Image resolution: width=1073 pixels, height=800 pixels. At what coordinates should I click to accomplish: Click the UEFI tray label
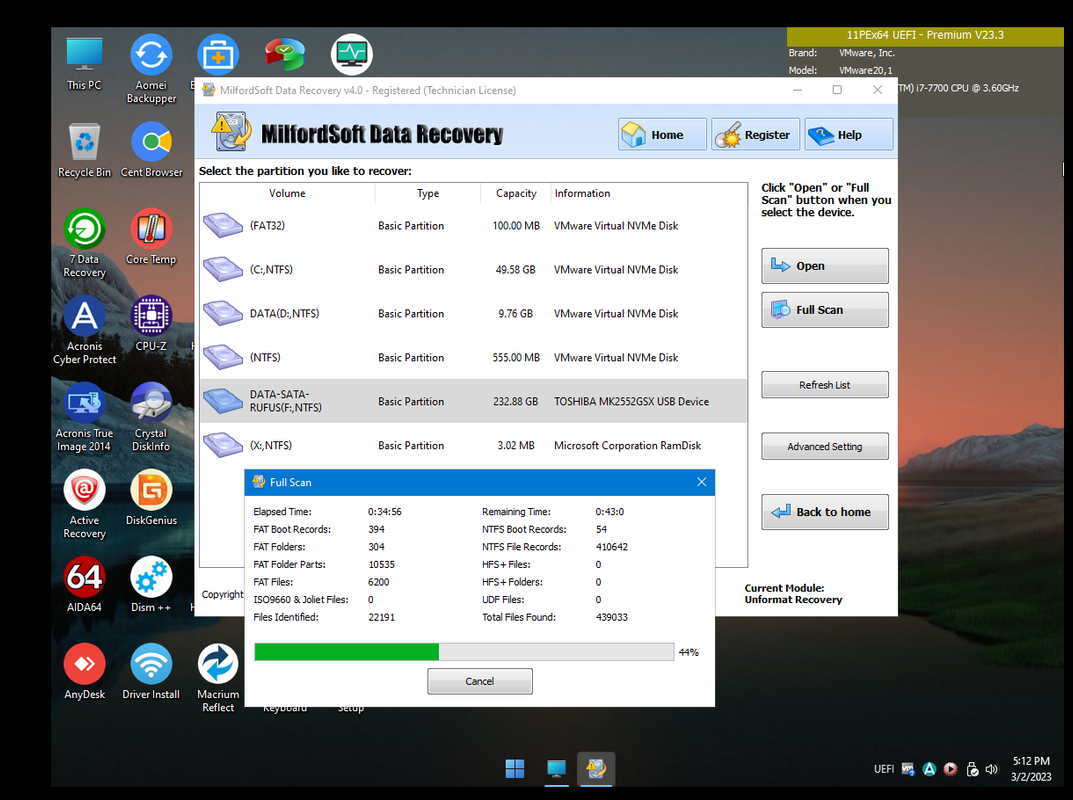884,769
